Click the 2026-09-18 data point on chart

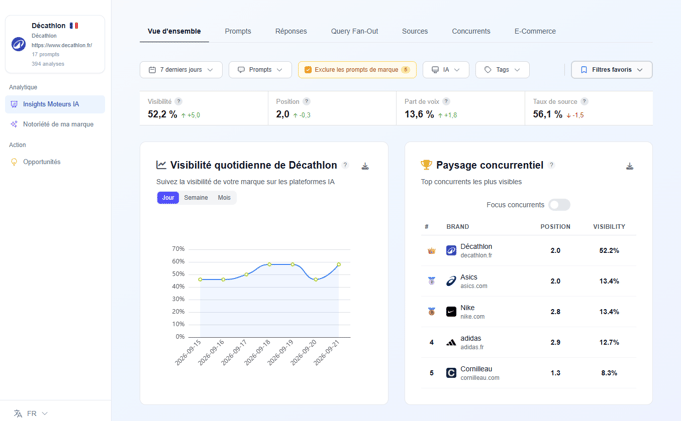[x=269, y=264]
